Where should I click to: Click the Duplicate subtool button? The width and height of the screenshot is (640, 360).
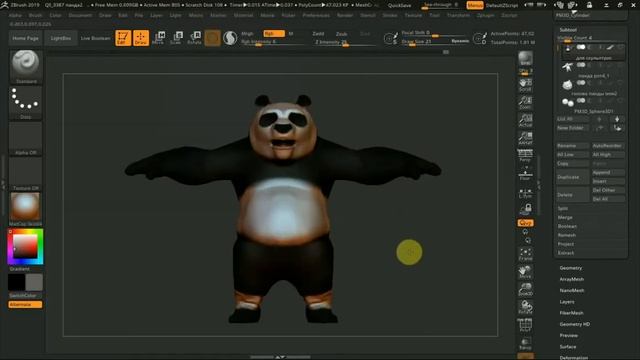click(573, 177)
